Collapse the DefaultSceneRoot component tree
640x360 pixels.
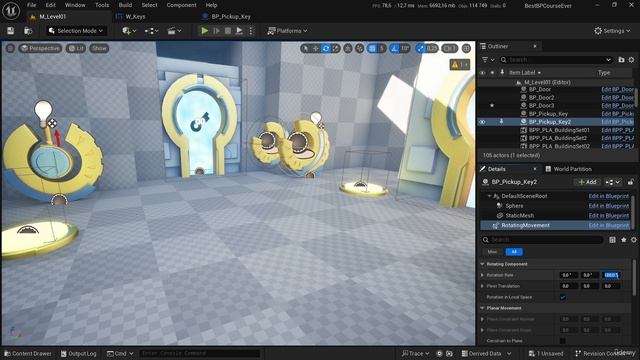[489, 196]
